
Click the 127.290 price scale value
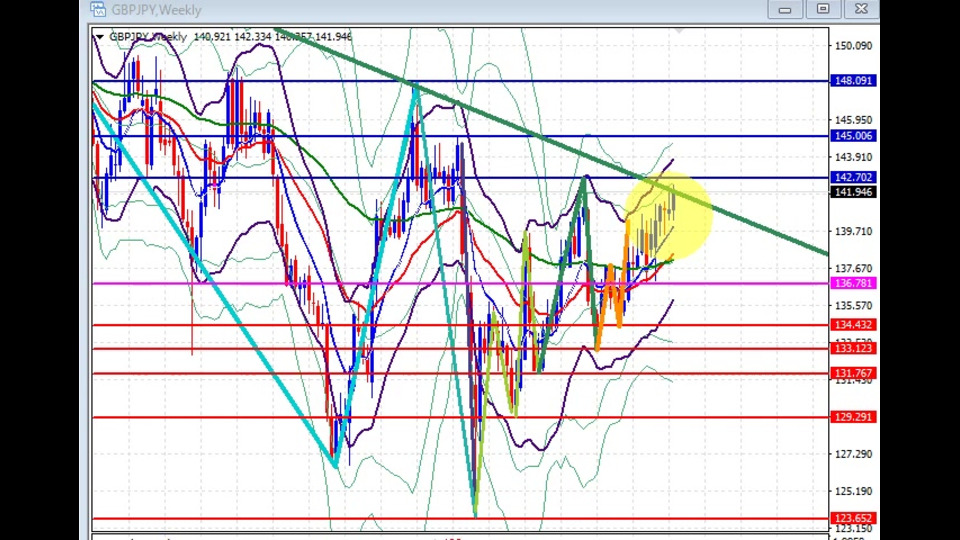click(x=853, y=454)
